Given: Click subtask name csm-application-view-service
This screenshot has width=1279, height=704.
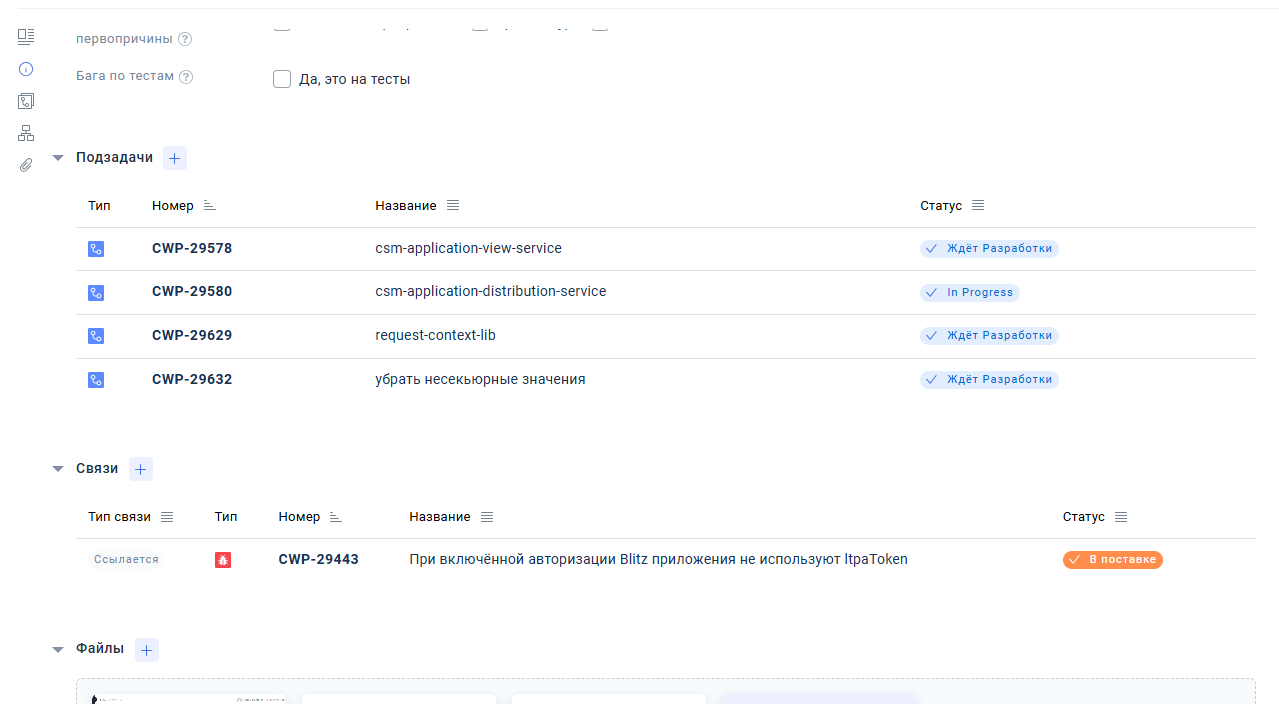Looking at the screenshot, I should pyautogui.click(x=468, y=248).
